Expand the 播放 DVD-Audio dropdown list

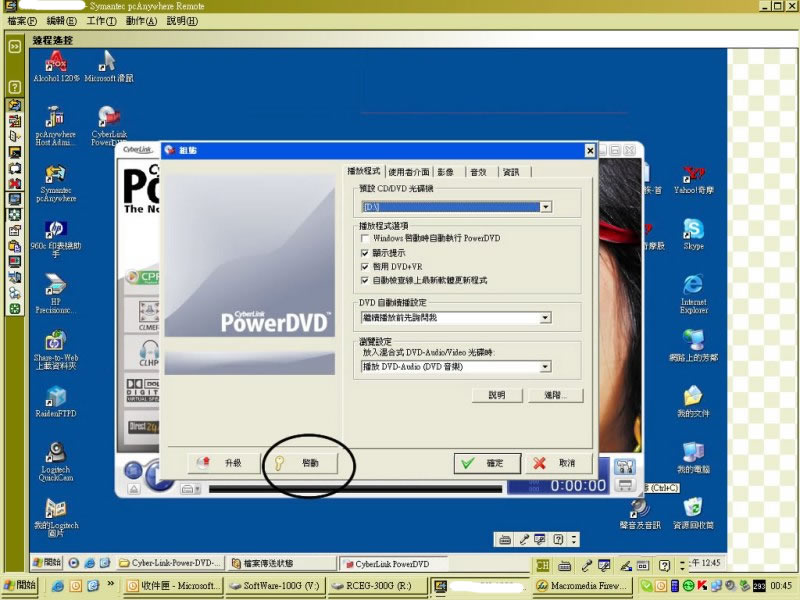coord(545,367)
